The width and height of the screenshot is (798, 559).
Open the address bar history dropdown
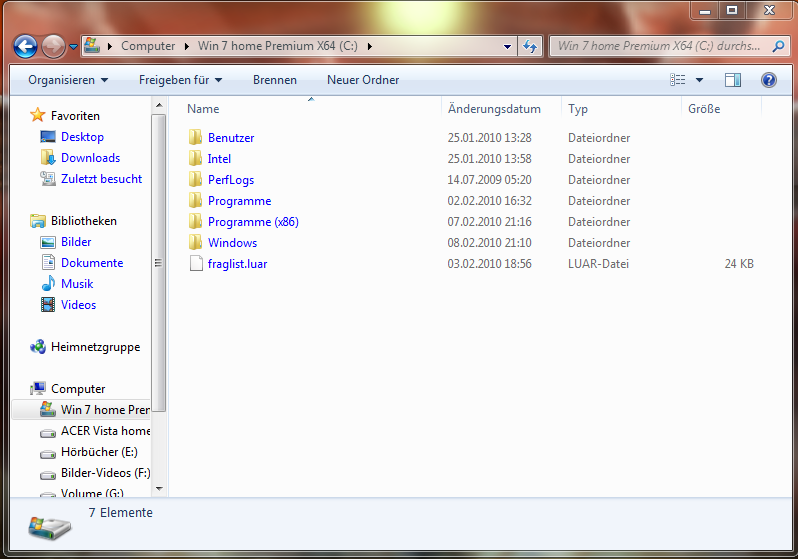(507, 46)
